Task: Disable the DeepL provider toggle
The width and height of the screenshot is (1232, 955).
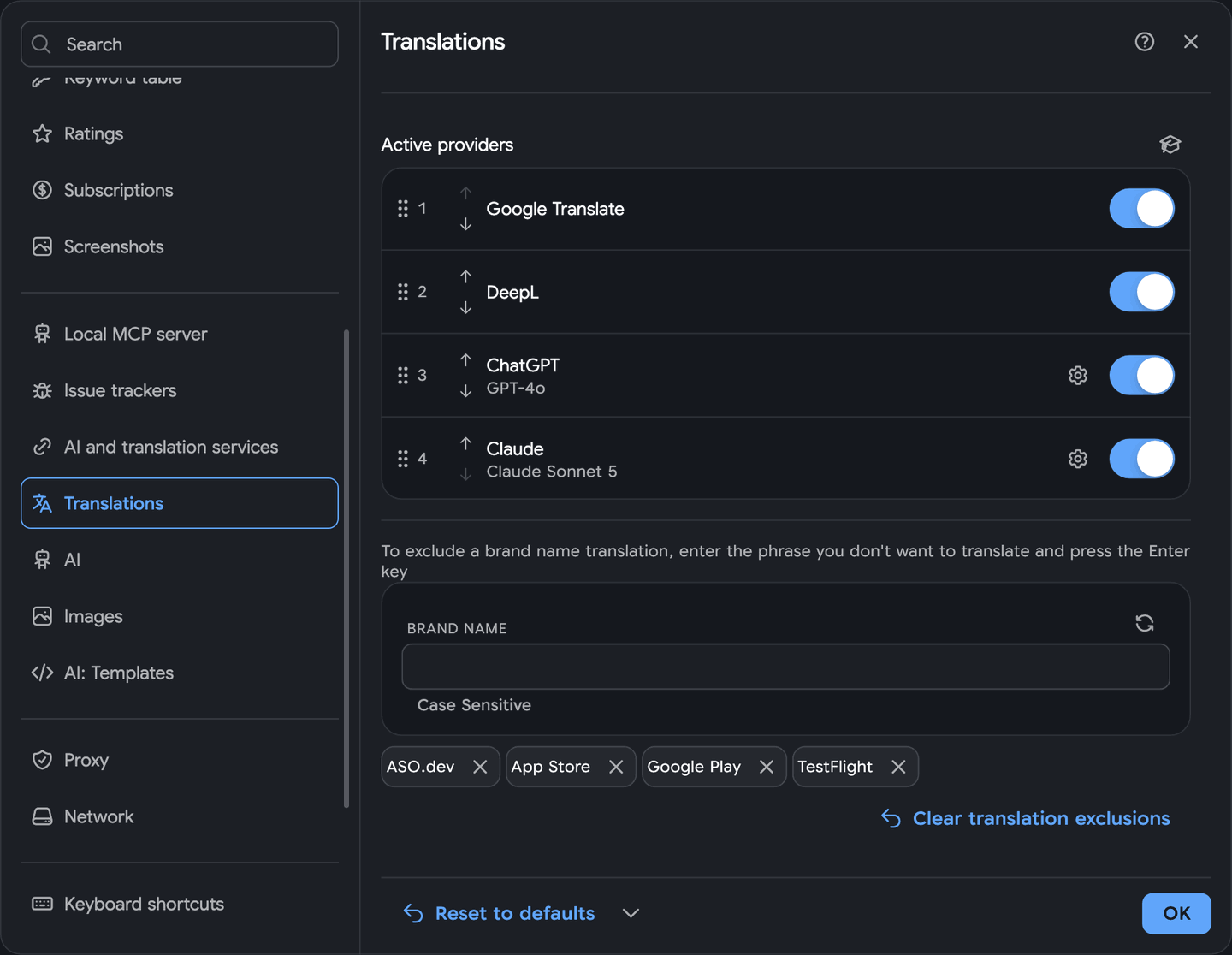Action: [x=1142, y=292]
